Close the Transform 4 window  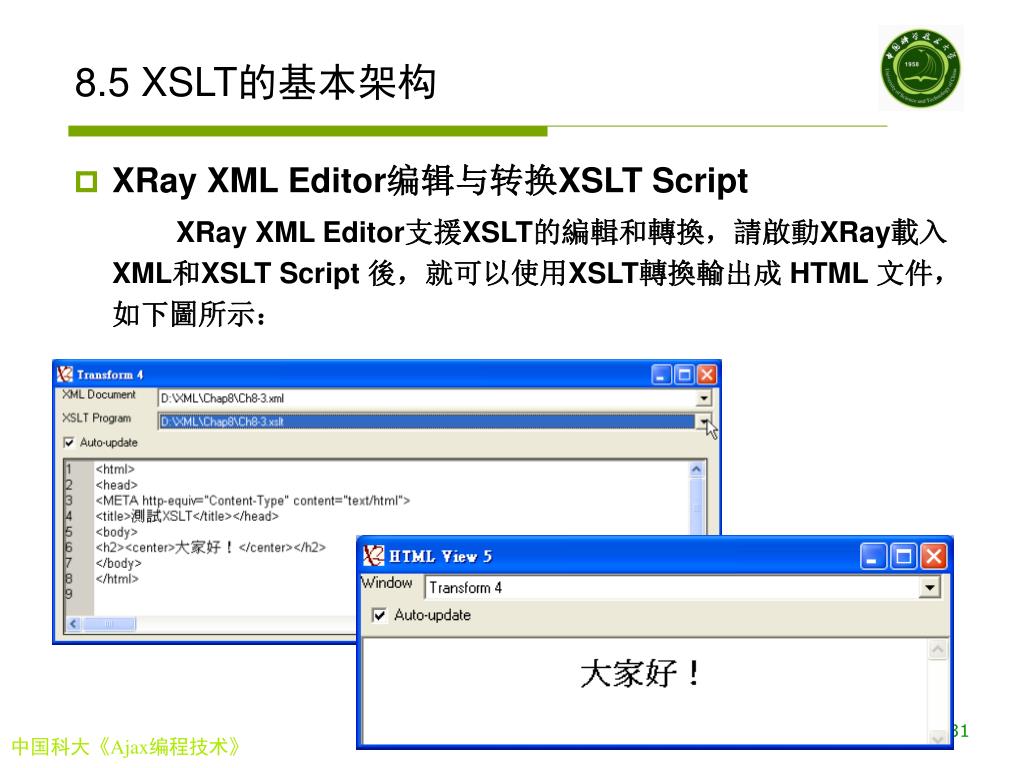[706, 375]
